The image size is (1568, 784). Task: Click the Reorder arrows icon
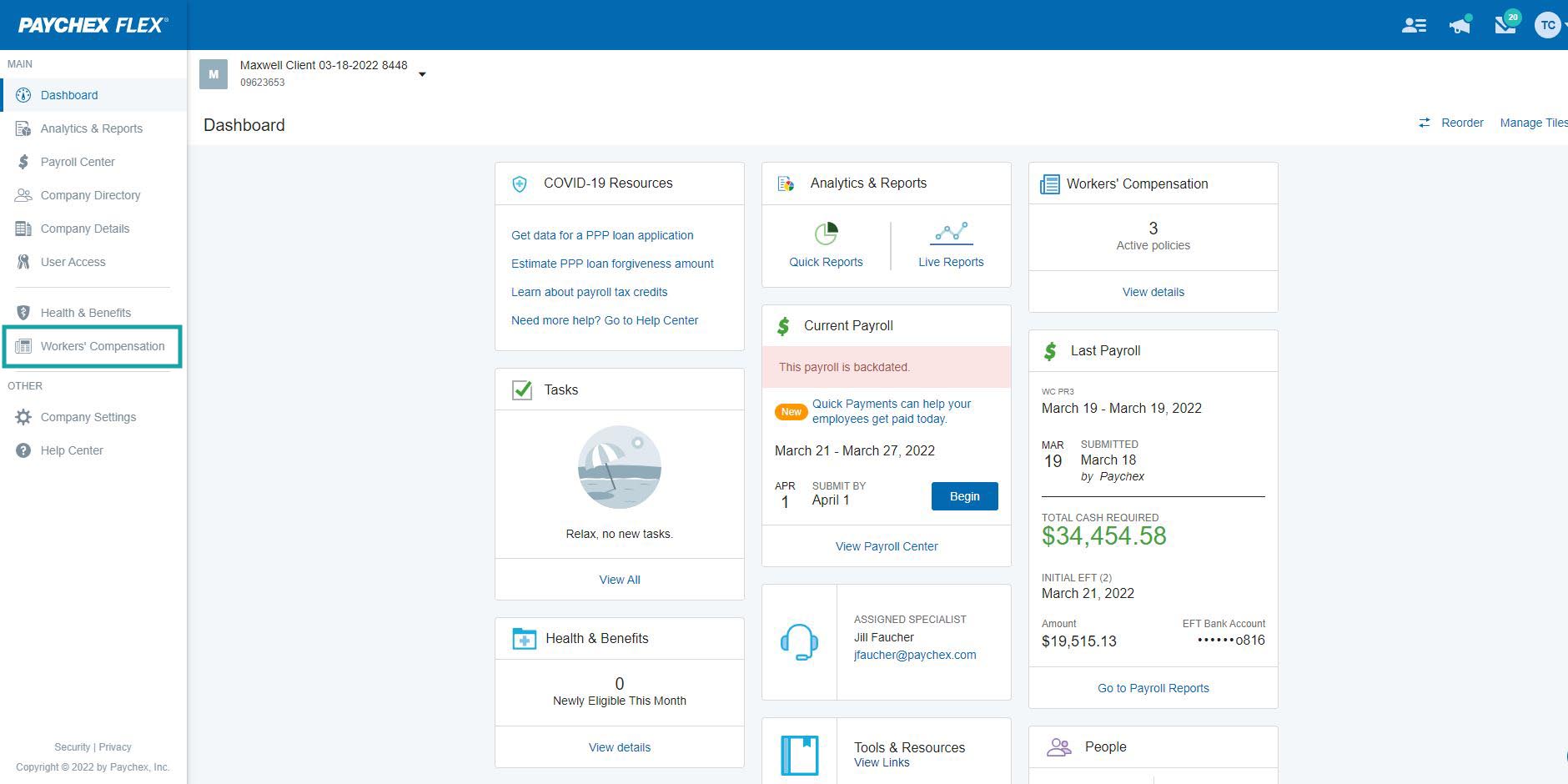coord(1424,123)
